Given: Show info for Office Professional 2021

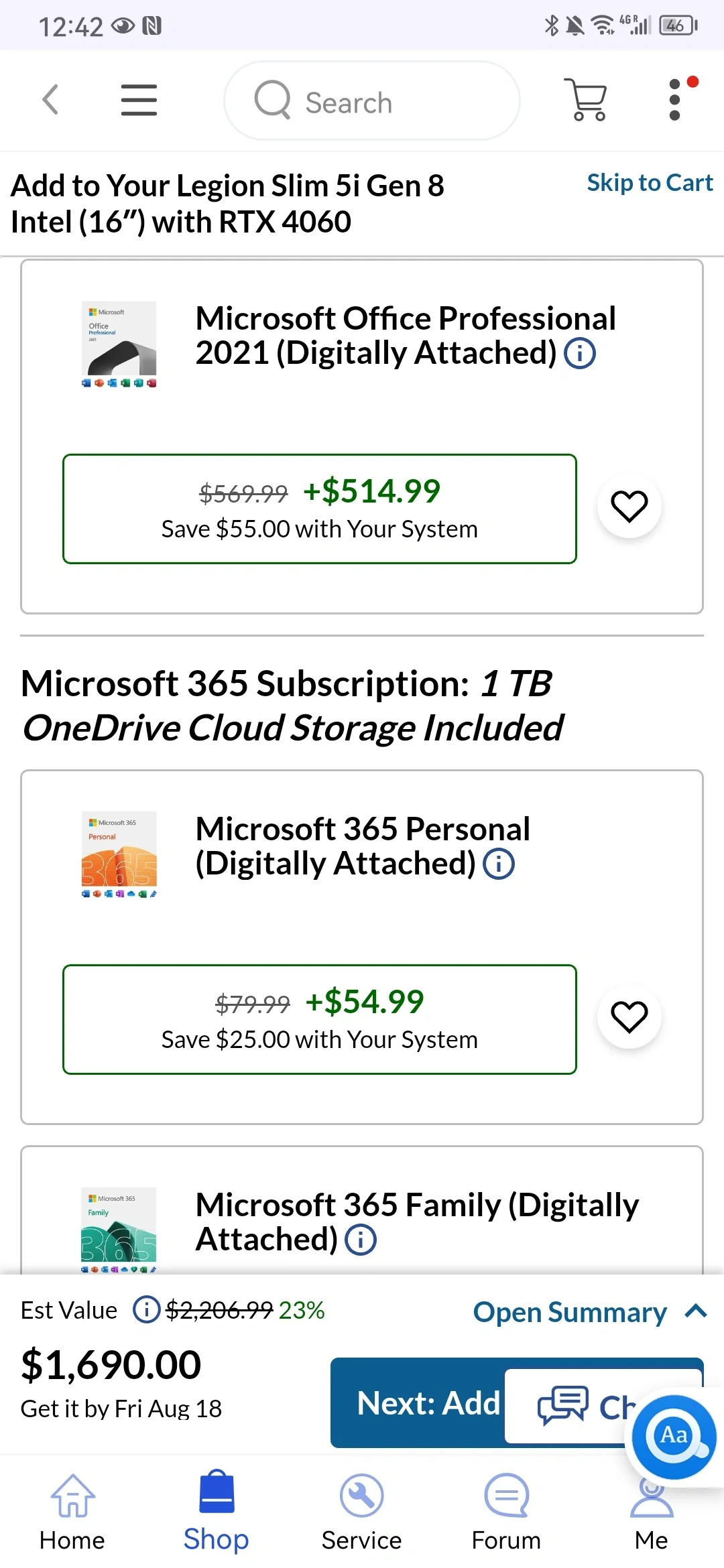Looking at the screenshot, I should point(580,354).
